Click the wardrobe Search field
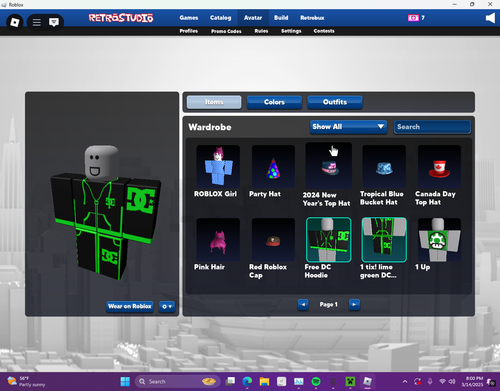This screenshot has height=391, width=500. (x=432, y=127)
